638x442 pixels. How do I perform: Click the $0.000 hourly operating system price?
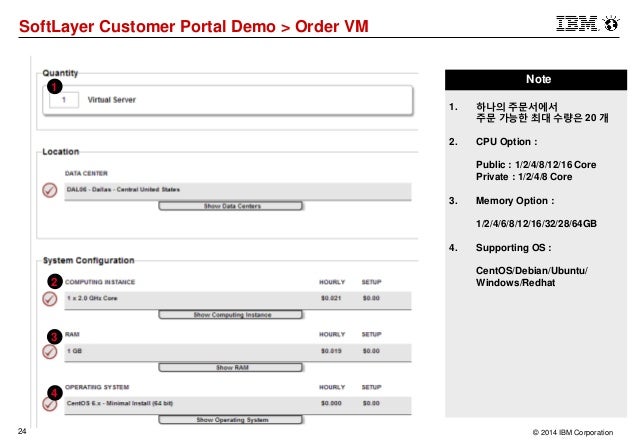pos(331,403)
